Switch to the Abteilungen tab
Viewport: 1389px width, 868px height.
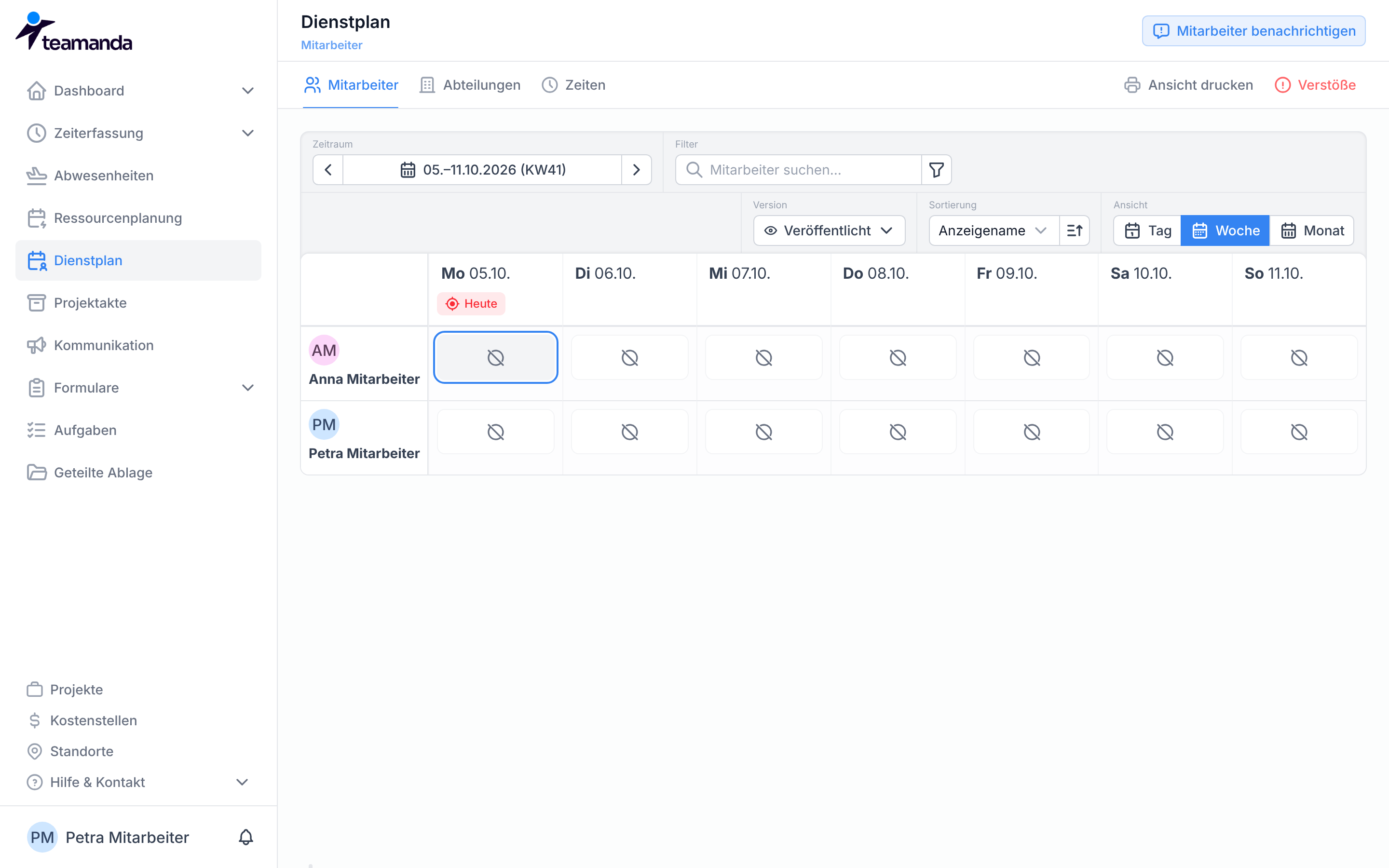469,85
